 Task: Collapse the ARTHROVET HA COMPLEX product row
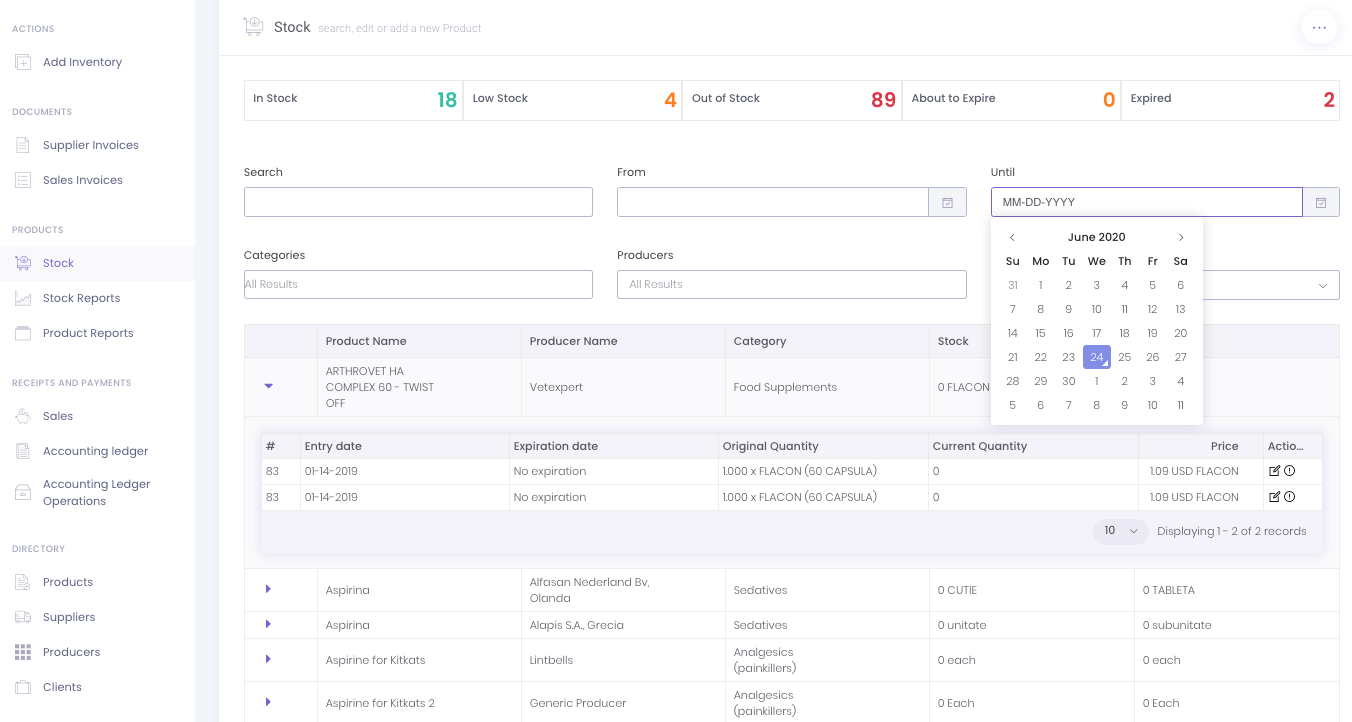pyautogui.click(x=268, y=386)
